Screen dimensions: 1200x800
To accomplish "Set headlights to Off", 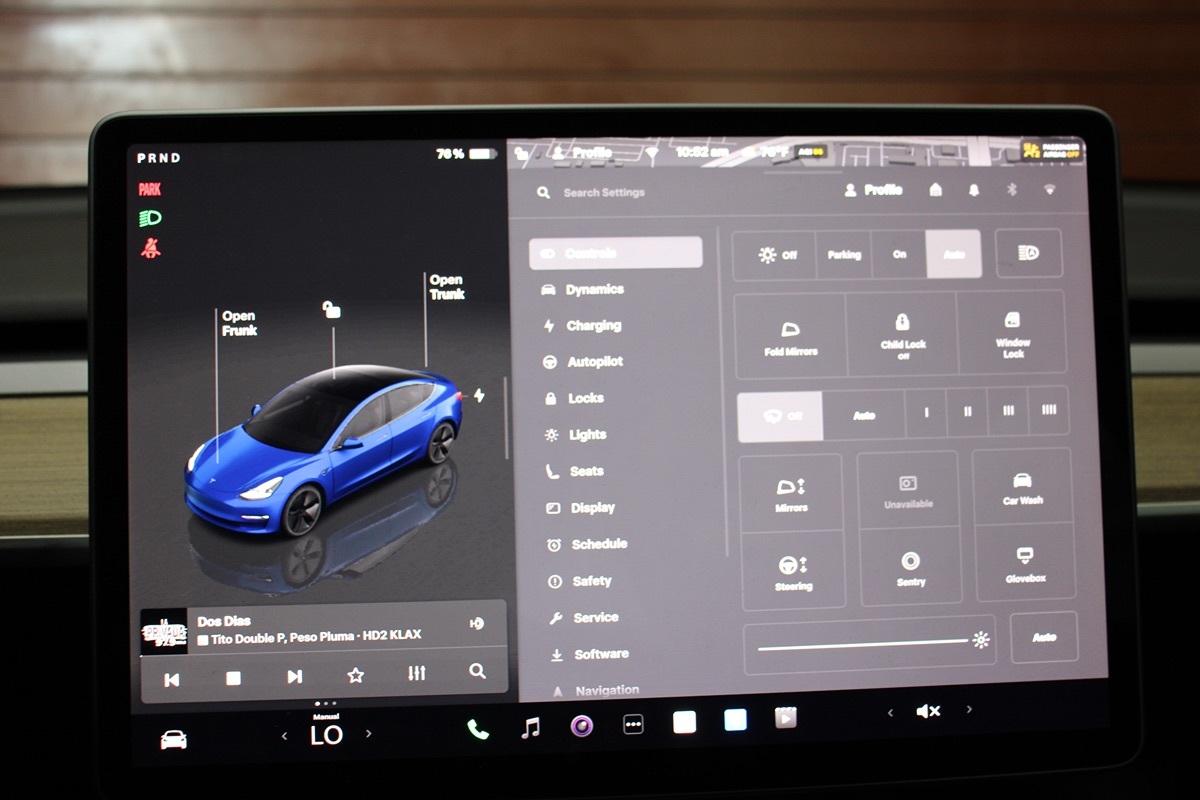I will click(777, 255).
